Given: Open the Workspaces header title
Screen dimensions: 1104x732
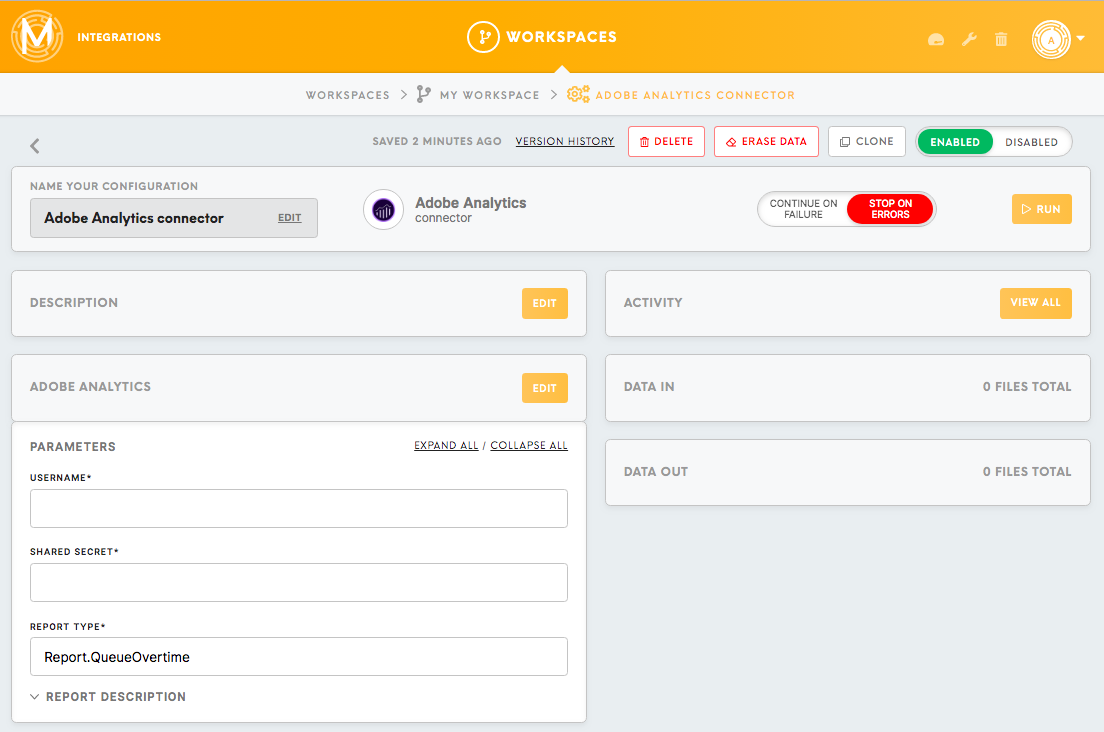Looking at the screenshot, I should [561, 37].
